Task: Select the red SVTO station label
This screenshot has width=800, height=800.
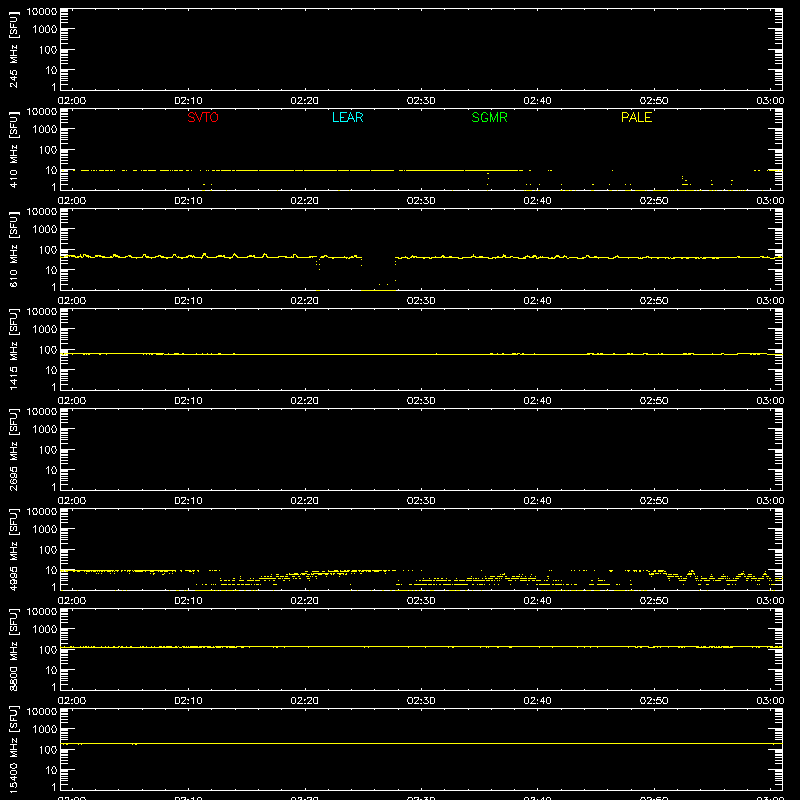Action: [x=203, y=117]
